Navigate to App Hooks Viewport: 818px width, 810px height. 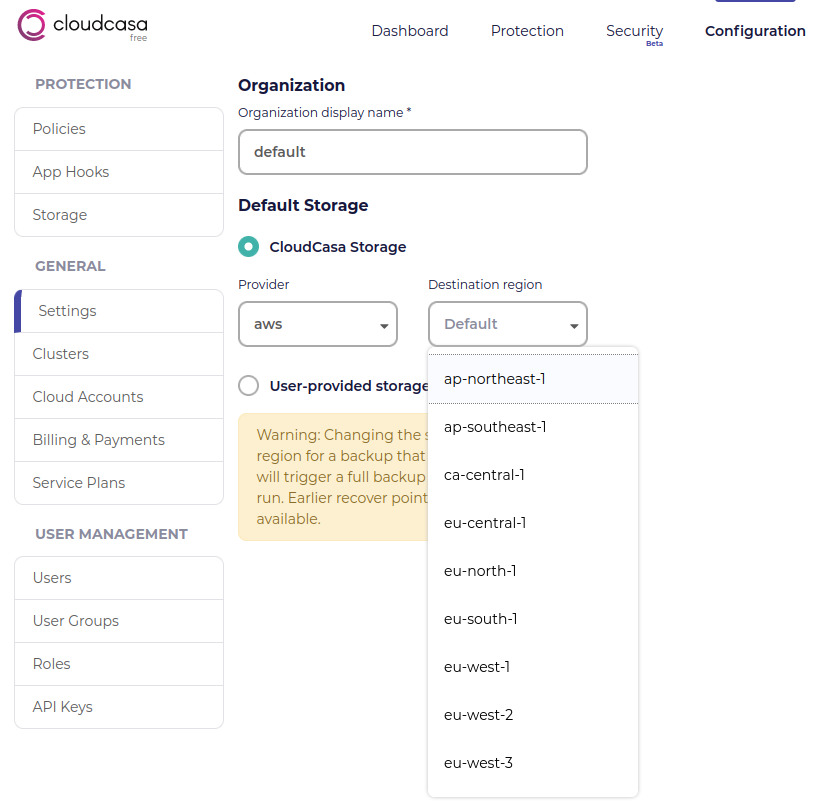pos(119,172)
